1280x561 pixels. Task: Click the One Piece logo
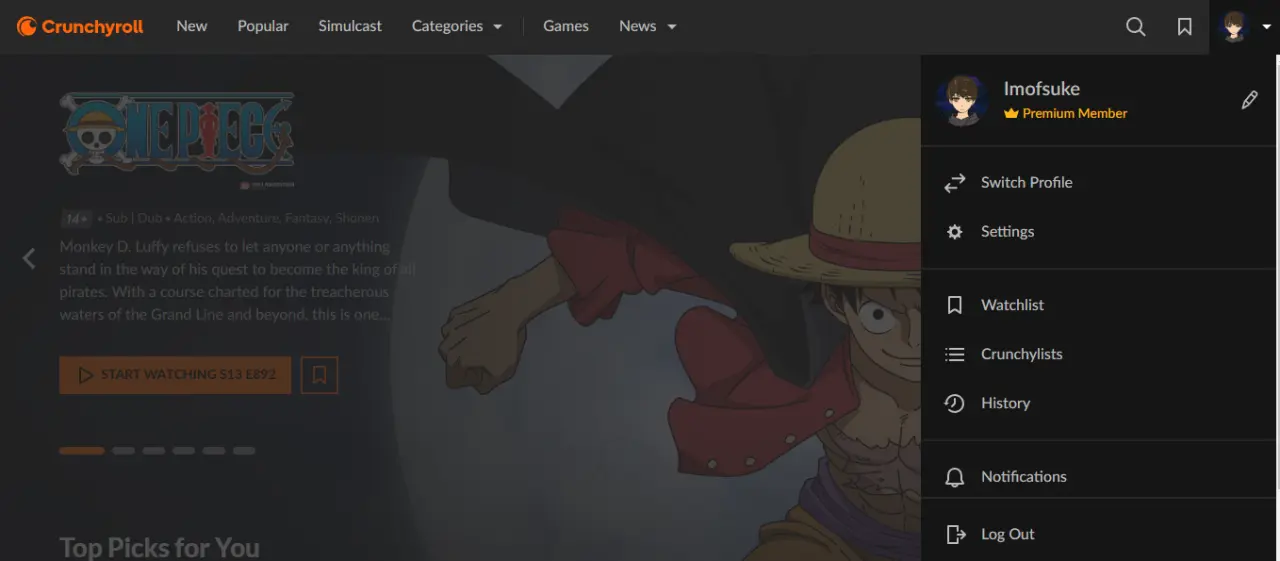coord(177,134)
